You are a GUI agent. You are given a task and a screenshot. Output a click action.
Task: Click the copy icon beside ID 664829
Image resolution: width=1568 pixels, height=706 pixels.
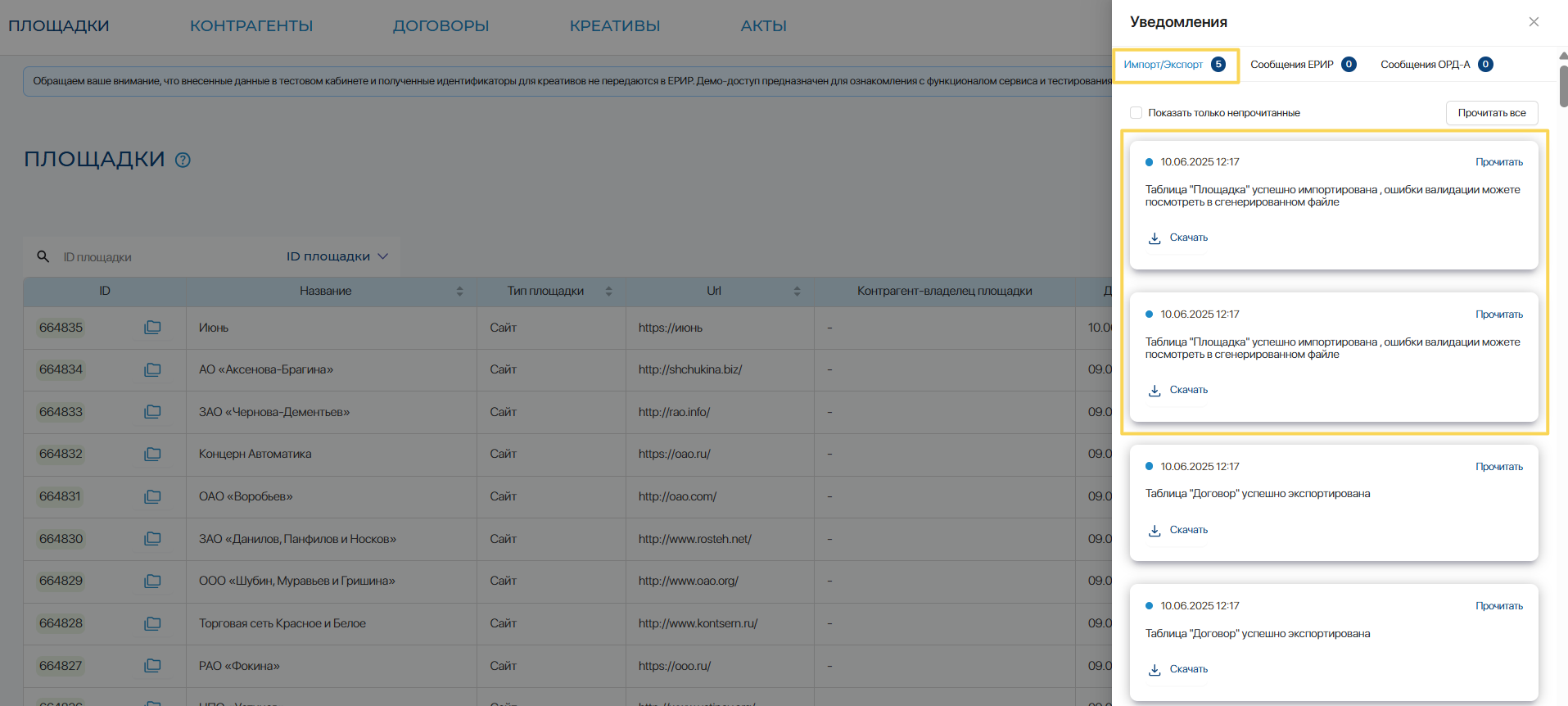tap(152, 581)
